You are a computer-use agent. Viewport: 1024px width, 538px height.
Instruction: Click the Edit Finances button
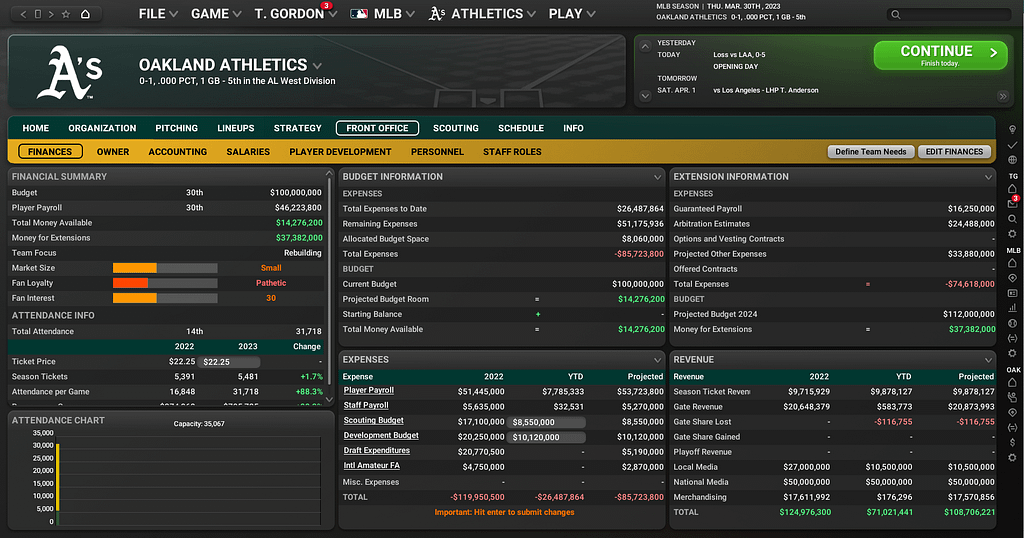coord(955,152)
